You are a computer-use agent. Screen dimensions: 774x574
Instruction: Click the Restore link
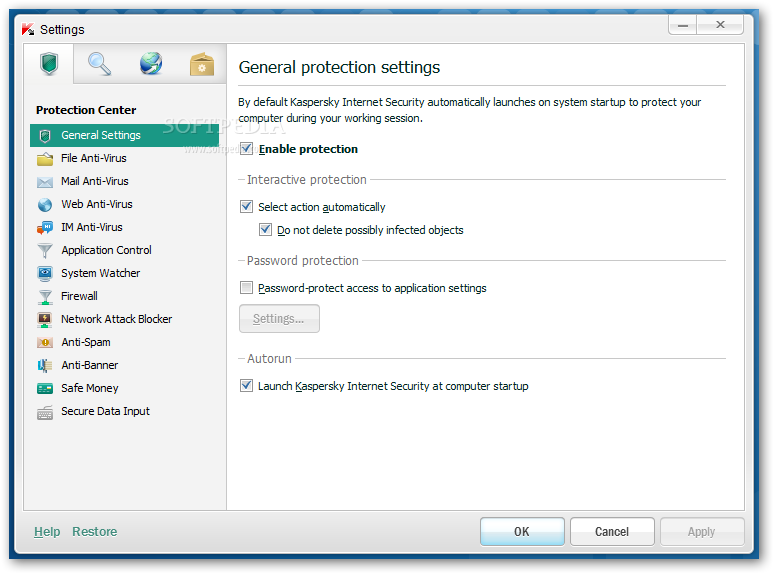95,532
